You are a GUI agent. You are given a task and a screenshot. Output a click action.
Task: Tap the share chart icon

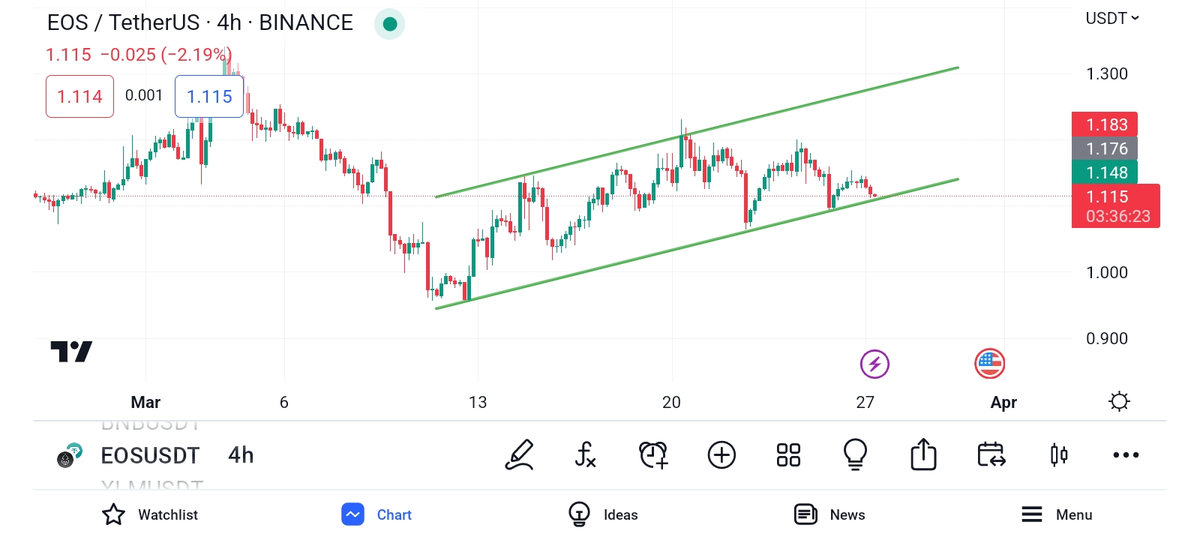[923, 456]
